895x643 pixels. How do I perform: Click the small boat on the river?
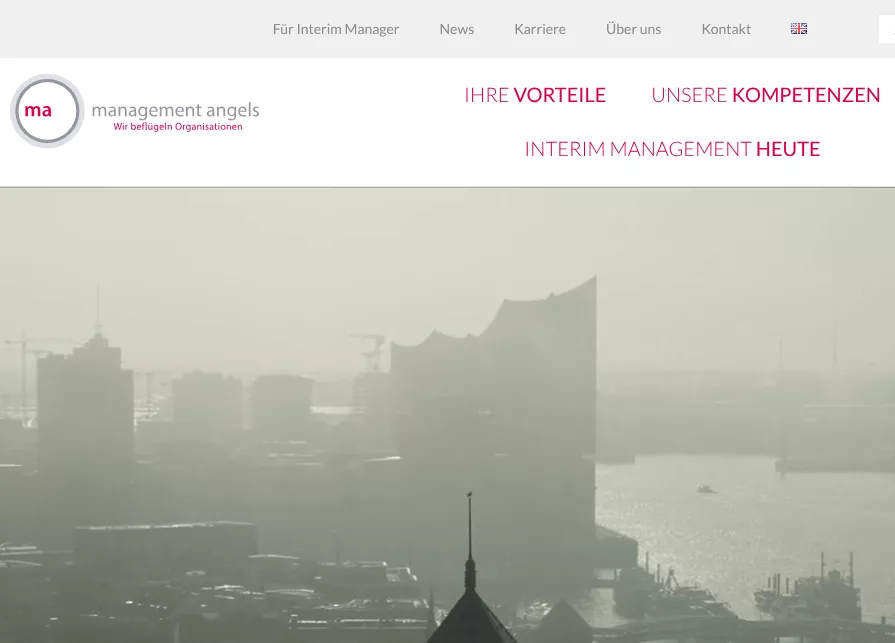706,489
